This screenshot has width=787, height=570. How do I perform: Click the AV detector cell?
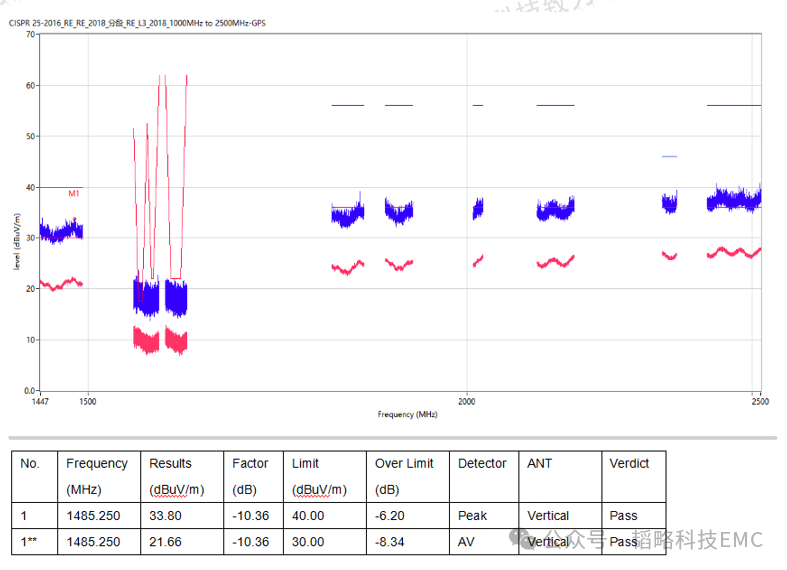[x=466, y=541]
